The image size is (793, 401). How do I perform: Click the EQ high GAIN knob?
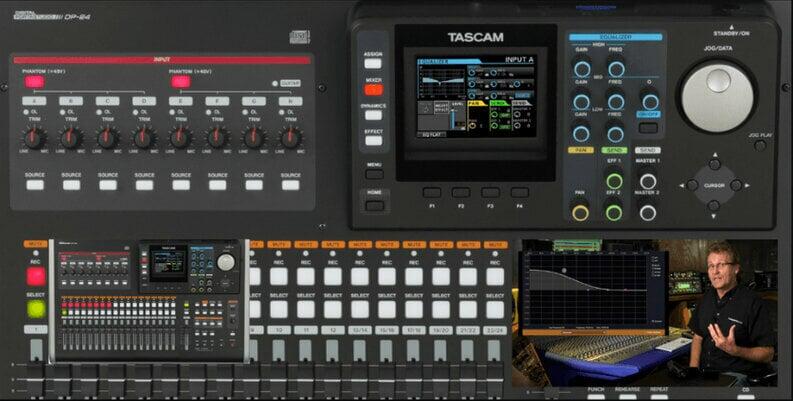click(x=582, y=70)
